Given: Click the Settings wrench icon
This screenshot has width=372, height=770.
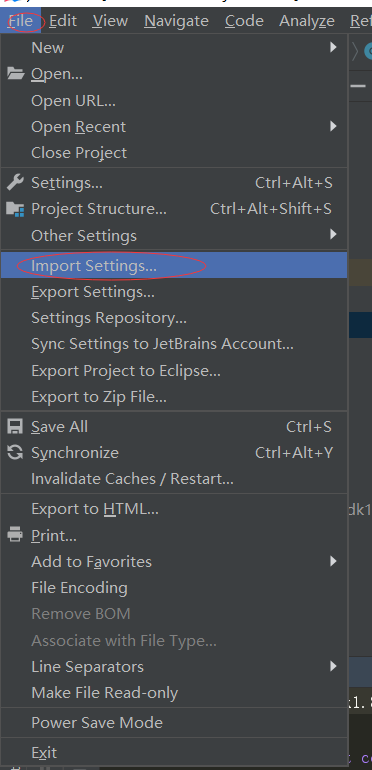Looking at the screenshot, I should coord(15,183).
